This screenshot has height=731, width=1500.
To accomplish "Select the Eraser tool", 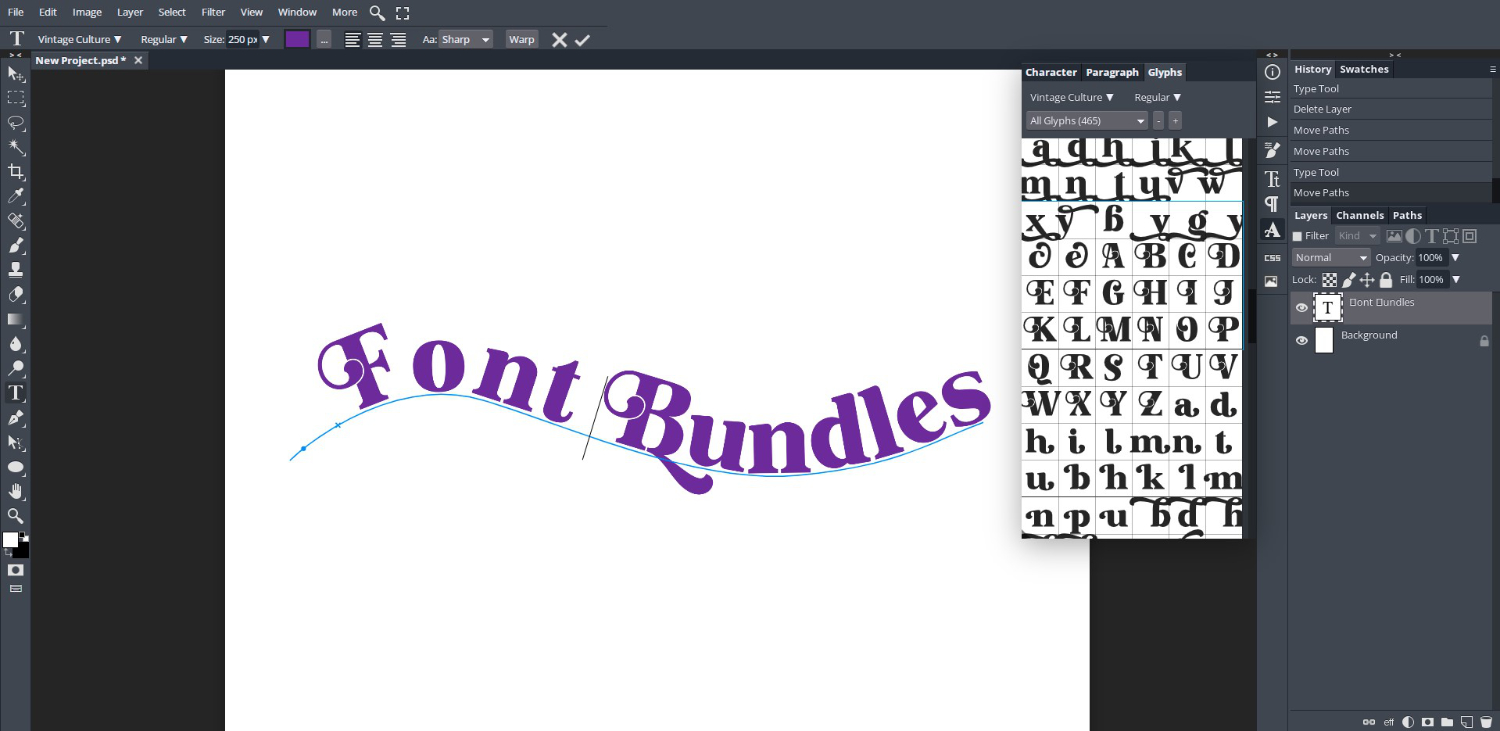I will click(x=16, y=294).
